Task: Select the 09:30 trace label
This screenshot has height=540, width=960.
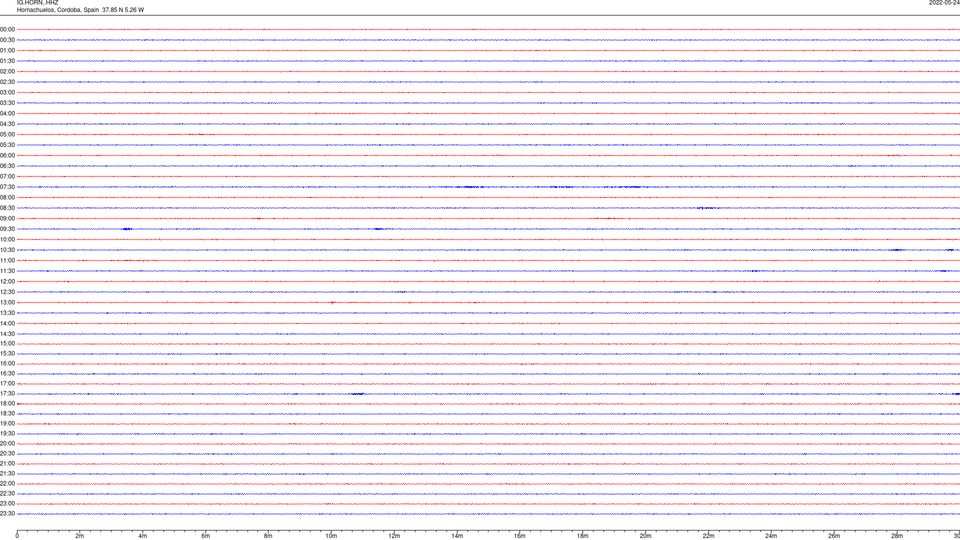Action: [7, 229]
